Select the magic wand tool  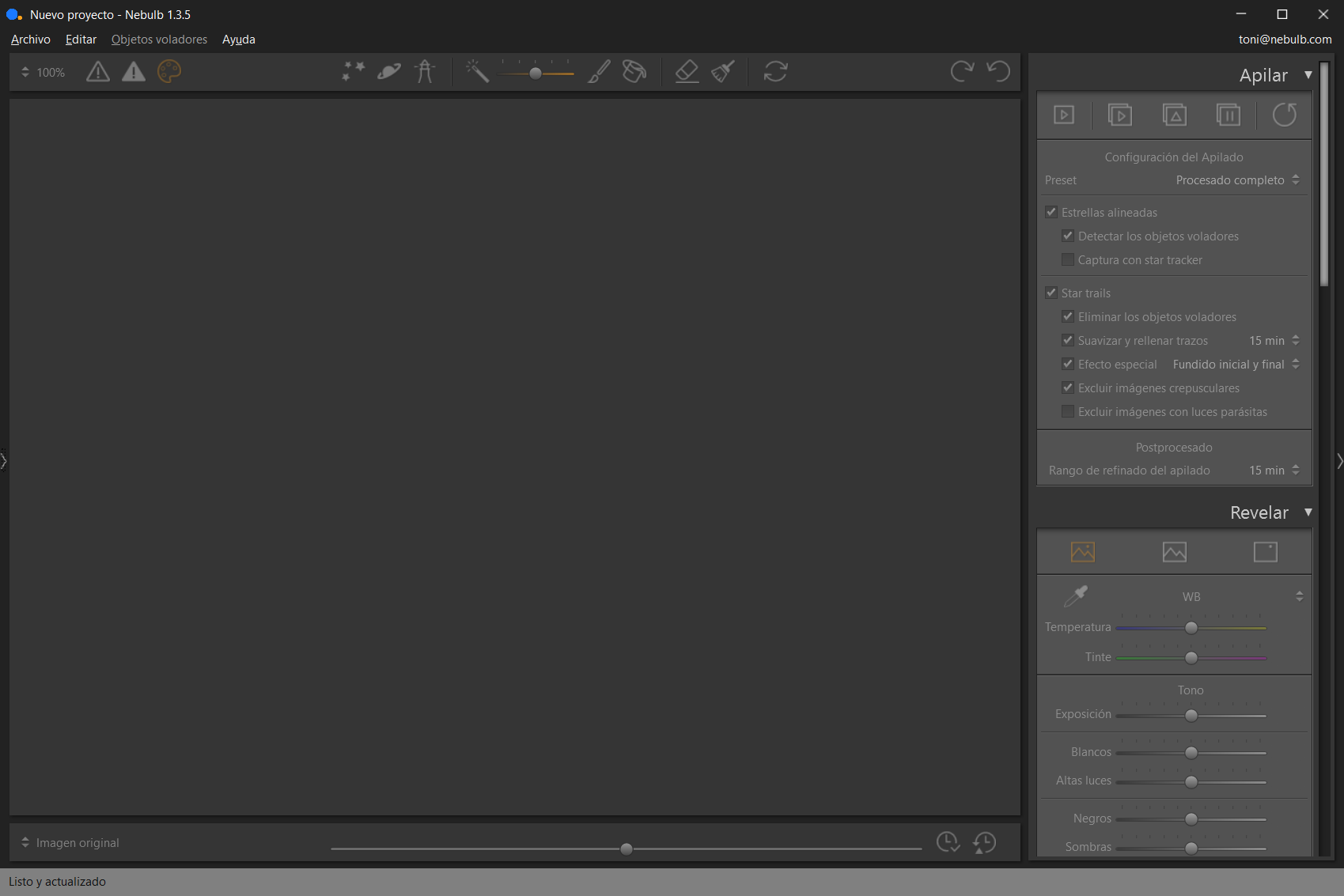pos(477,71)
